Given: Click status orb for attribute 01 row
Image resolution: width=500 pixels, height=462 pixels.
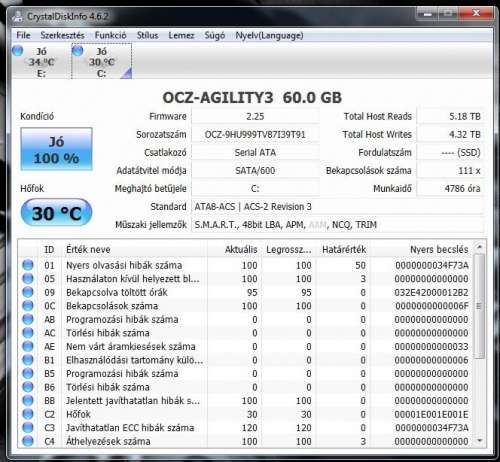Looking at the screenshot, I should pos(28,265).
